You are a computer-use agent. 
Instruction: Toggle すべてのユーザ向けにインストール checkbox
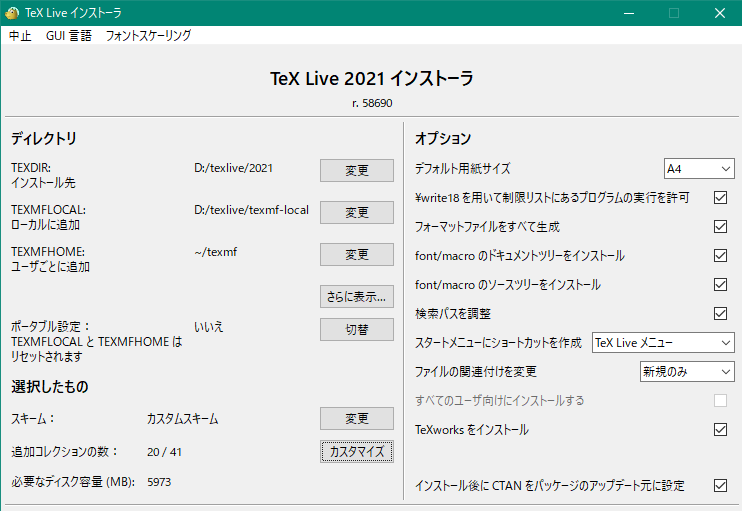[720, 400]
